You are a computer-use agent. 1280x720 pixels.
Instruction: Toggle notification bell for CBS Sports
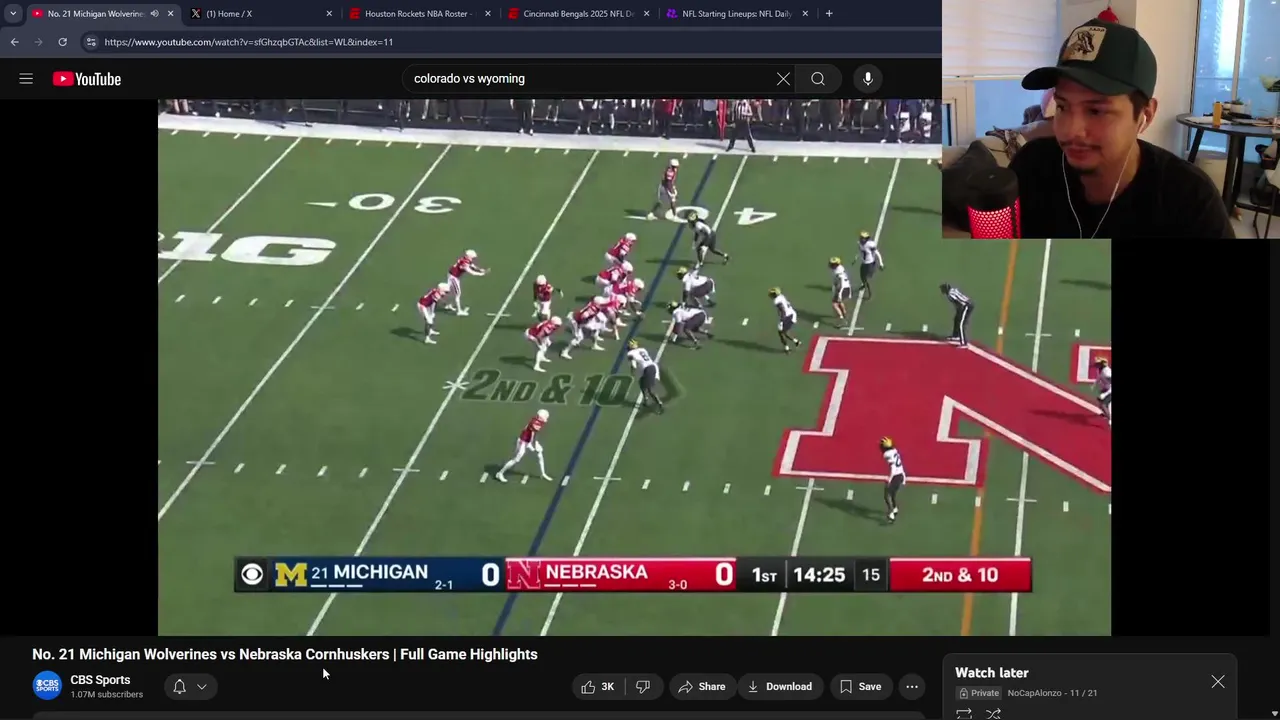coord(179,686)
